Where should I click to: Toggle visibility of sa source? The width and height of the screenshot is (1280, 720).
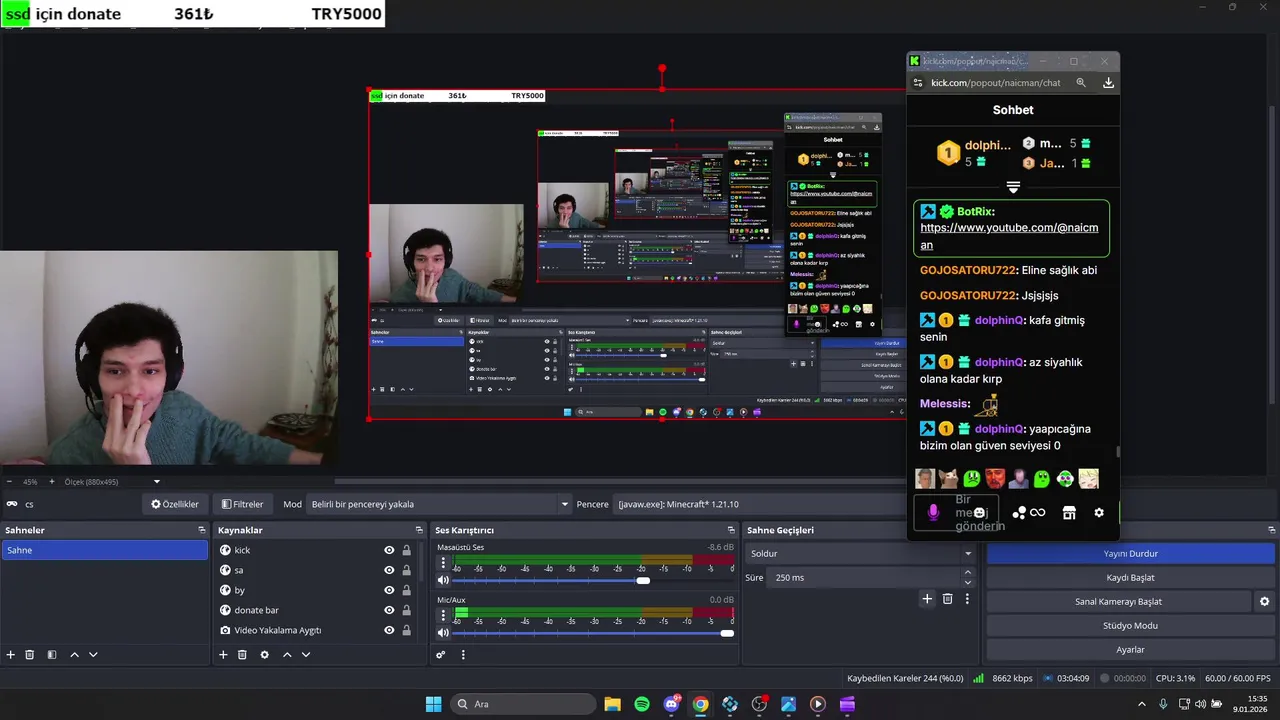click(389, 570)
